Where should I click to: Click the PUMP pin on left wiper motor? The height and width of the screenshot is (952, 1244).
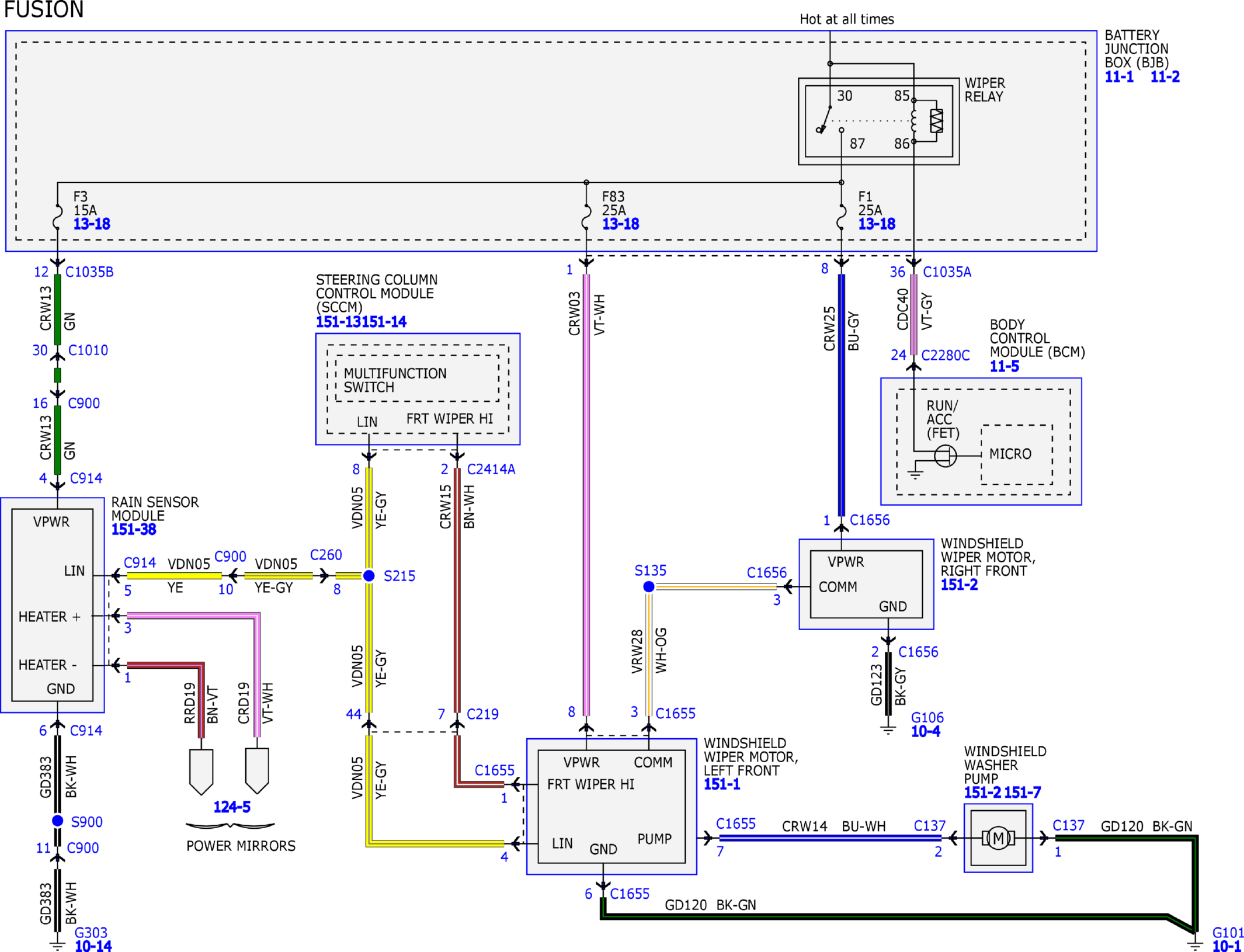coord(655,839)
